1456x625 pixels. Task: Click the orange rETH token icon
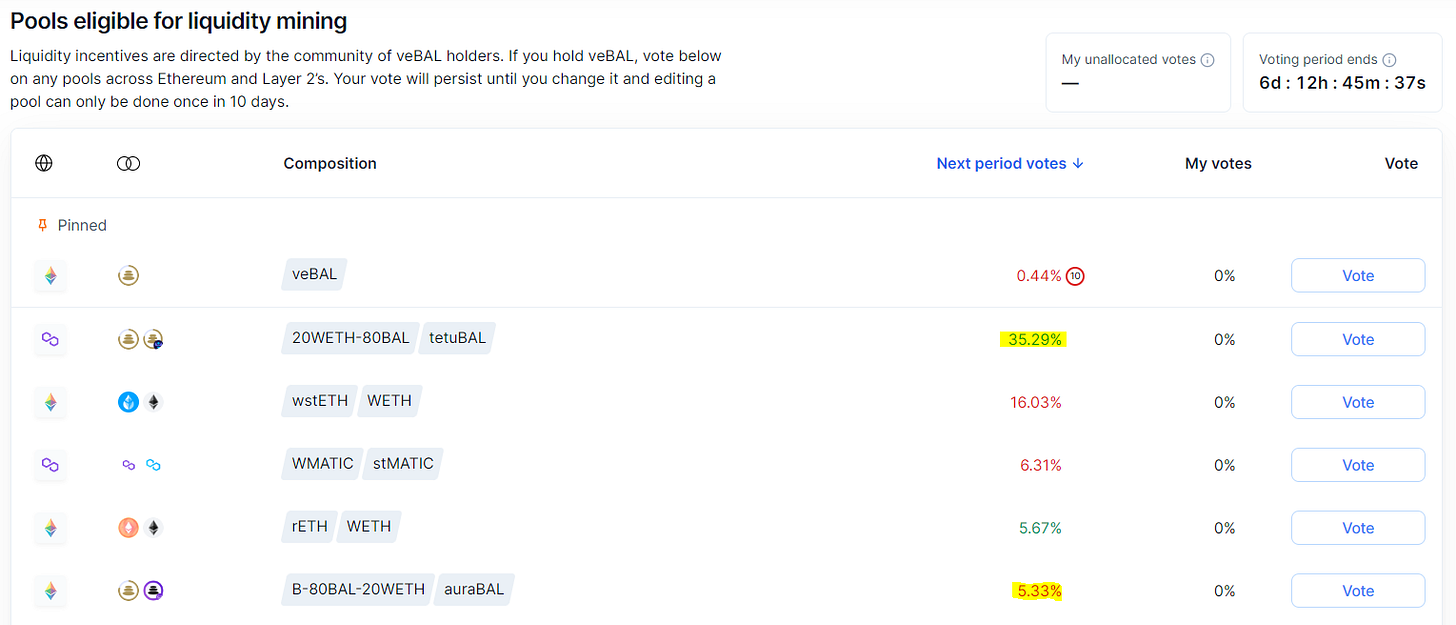click(x=128, y=528)
